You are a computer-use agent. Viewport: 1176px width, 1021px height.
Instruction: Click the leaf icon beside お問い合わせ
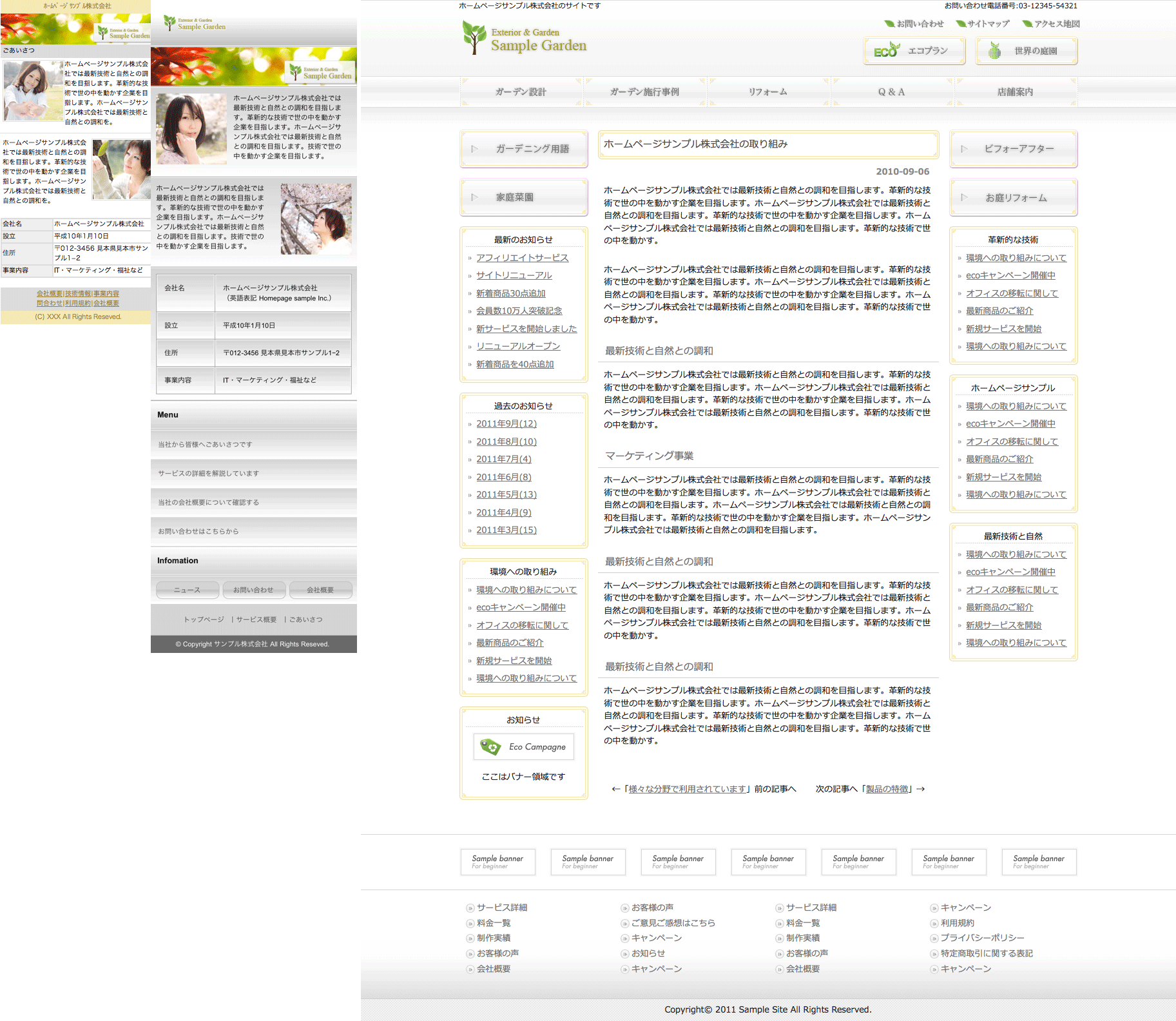(889, 24)
